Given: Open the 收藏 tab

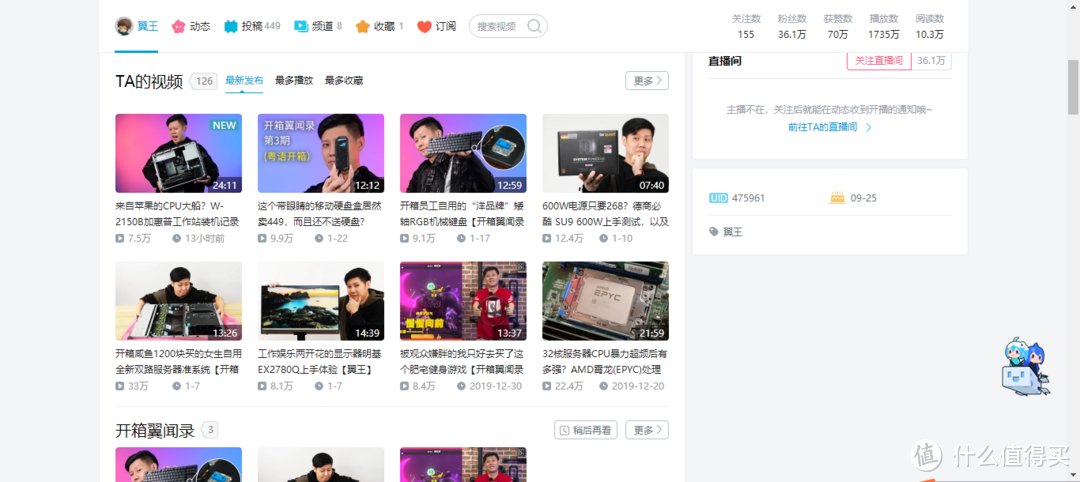Looking at the screenshot, I should coord(380,26).
